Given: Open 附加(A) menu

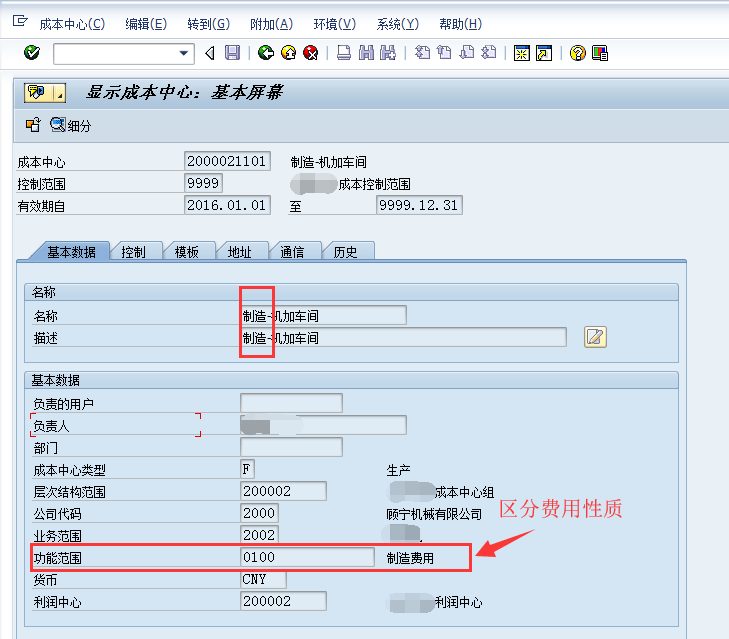Looking at the screenshot, I should click(x=272, y=24).
